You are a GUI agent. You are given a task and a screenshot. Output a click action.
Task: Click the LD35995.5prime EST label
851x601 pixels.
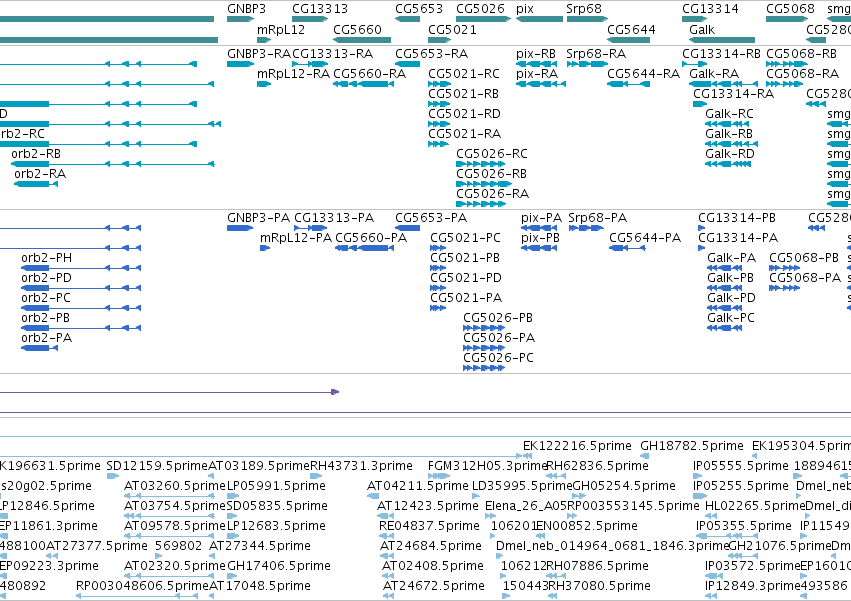click(522, 486)
